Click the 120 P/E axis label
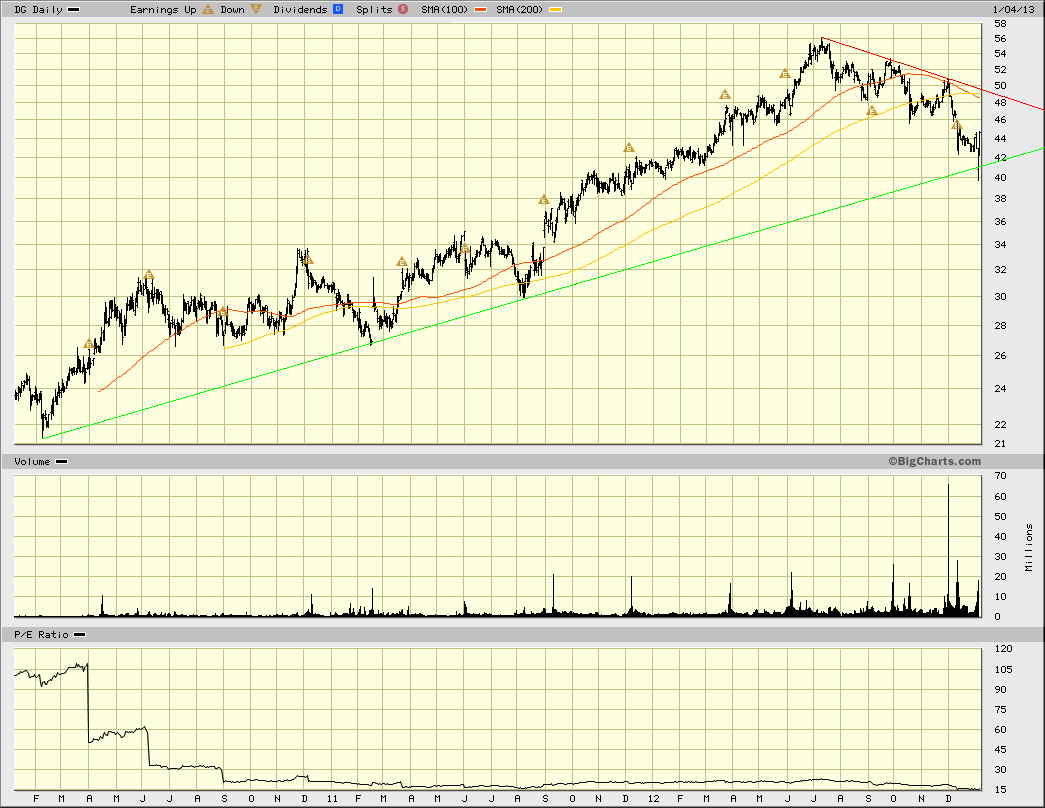The height and width of the screenshot is (808, 1045). (1003, 649)
